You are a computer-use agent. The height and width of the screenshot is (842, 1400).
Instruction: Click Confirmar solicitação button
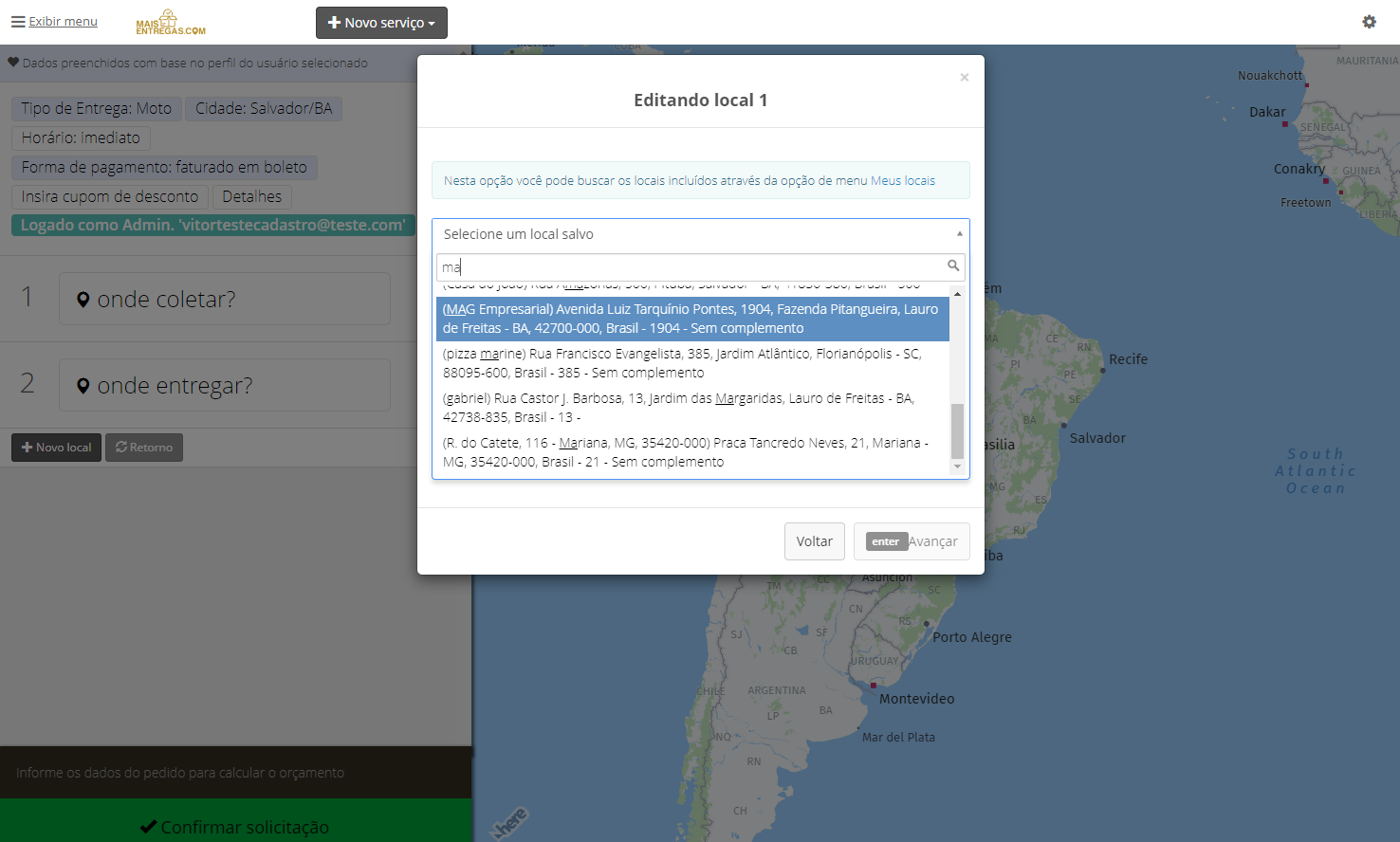click(x=235, y=821)
